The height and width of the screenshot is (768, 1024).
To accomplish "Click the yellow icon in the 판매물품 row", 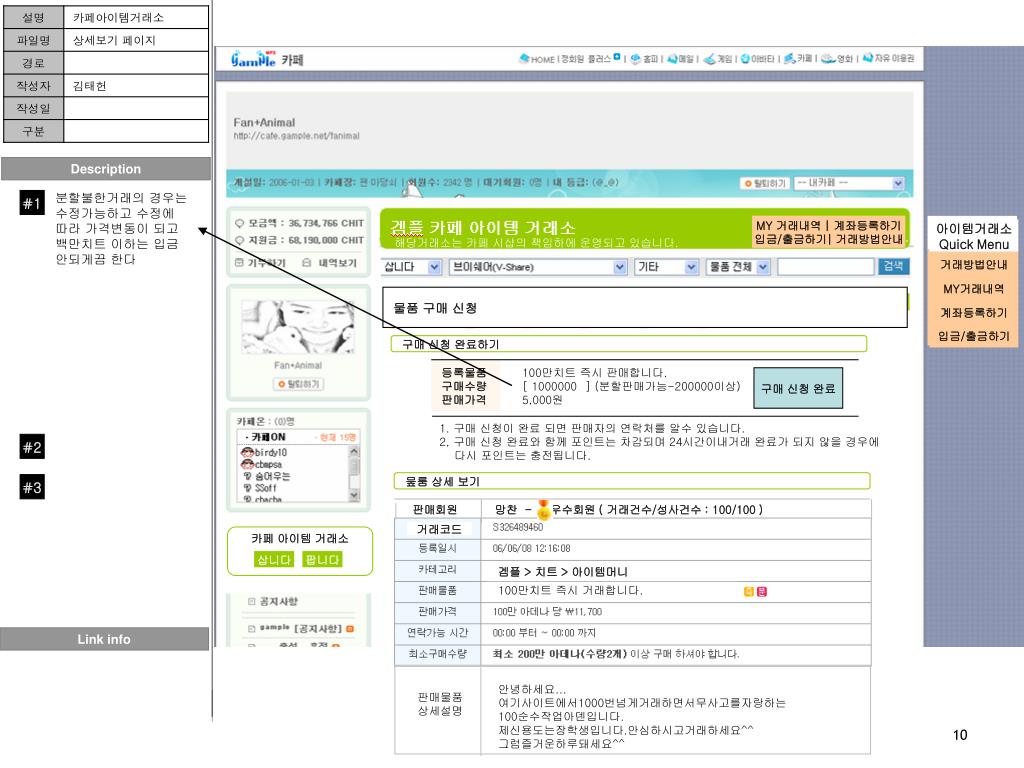I will coord(749,591).
